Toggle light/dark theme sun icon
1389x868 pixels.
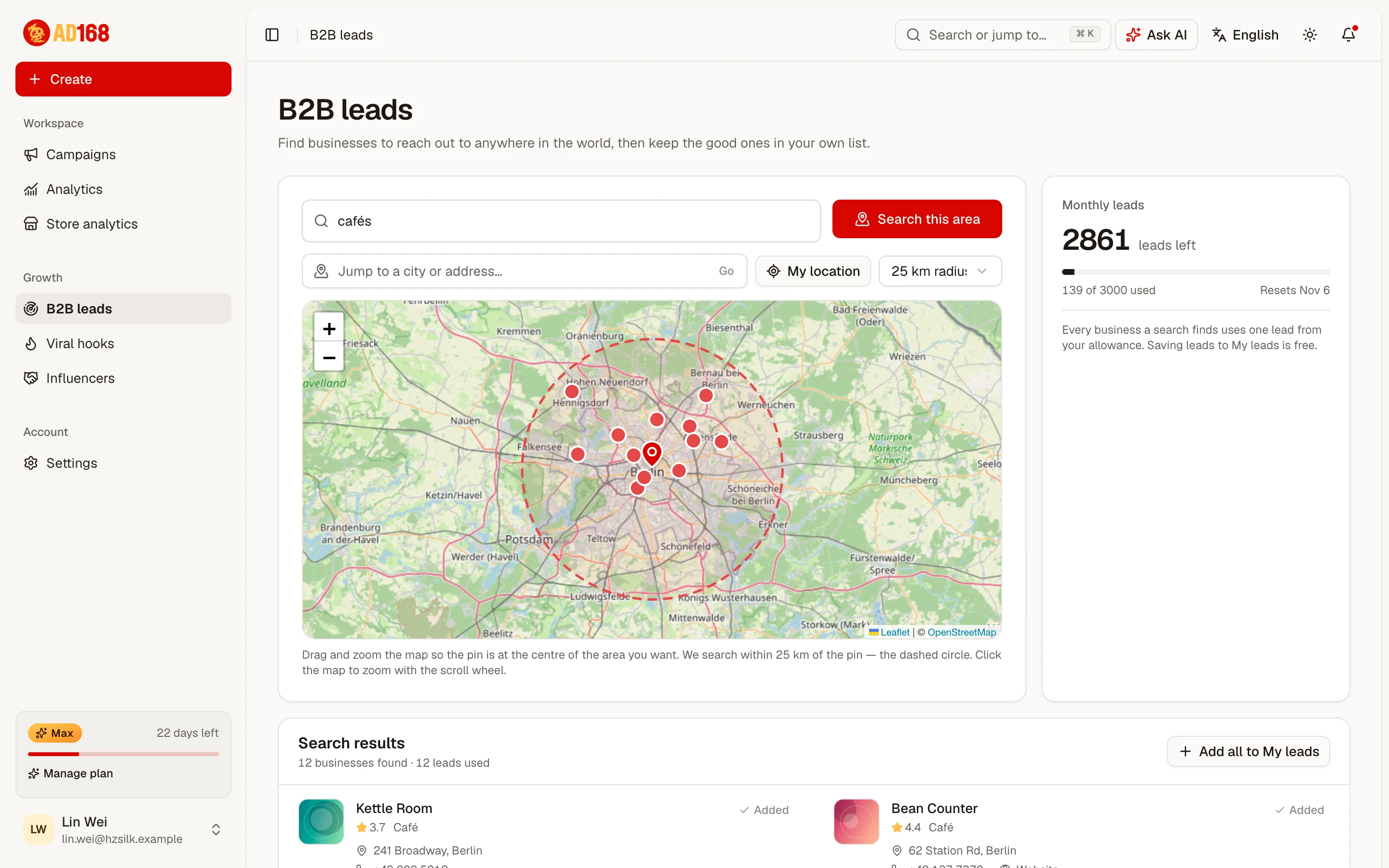[x=1310, y=35]
